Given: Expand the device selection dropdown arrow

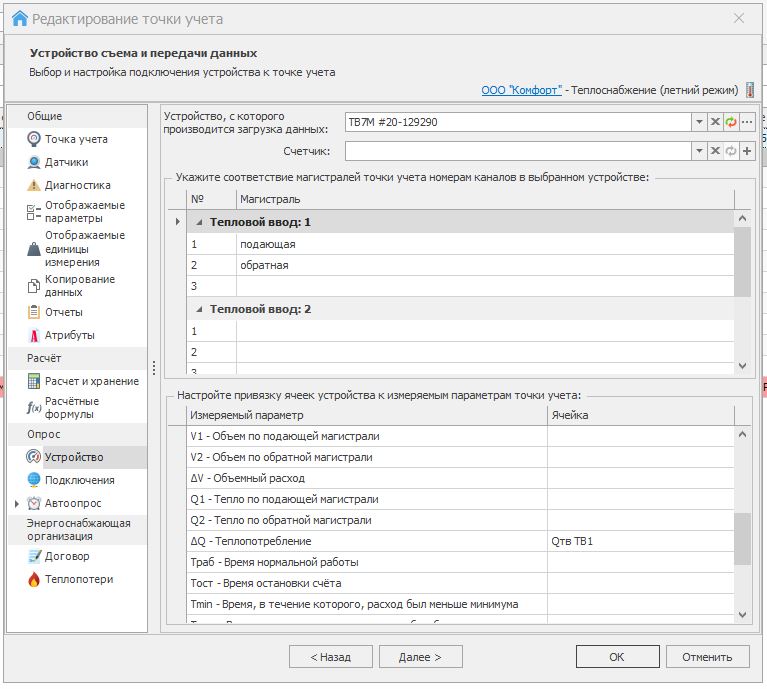Looking at the screenshot, I should (x=699, y=122).
